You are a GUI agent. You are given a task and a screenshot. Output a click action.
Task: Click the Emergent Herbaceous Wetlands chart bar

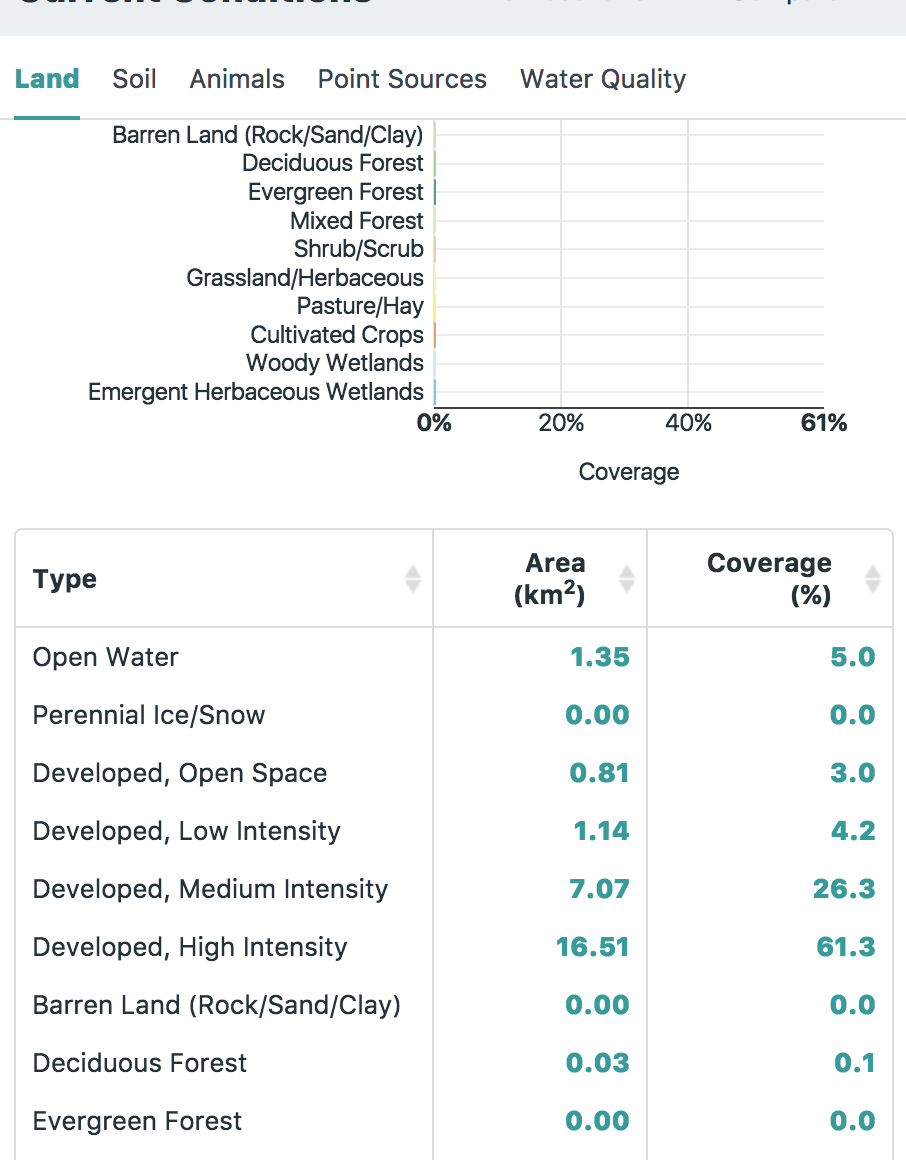tap(434, 391)
